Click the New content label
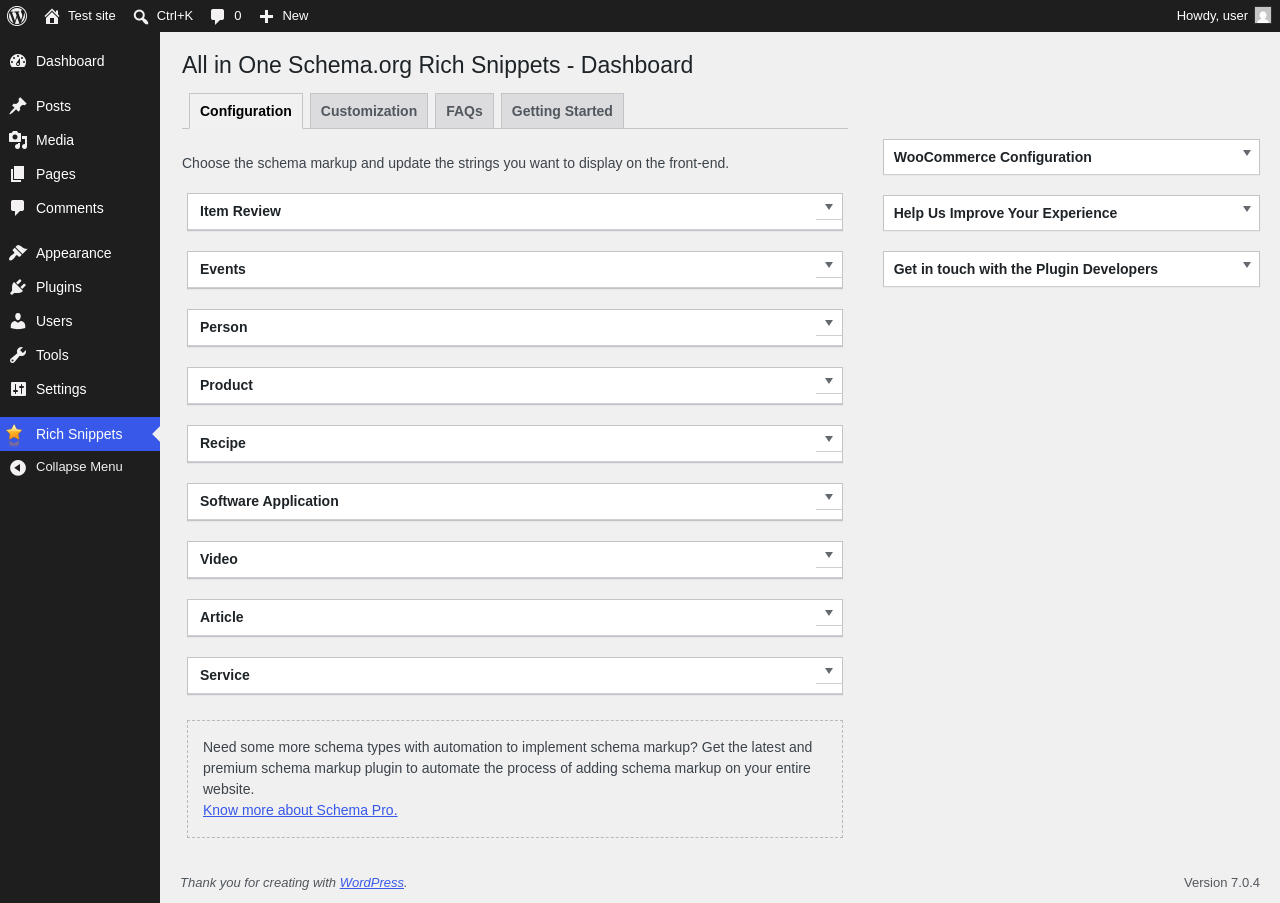Image resolution: width=1280 pixels, height=903 pixels. 295,16
